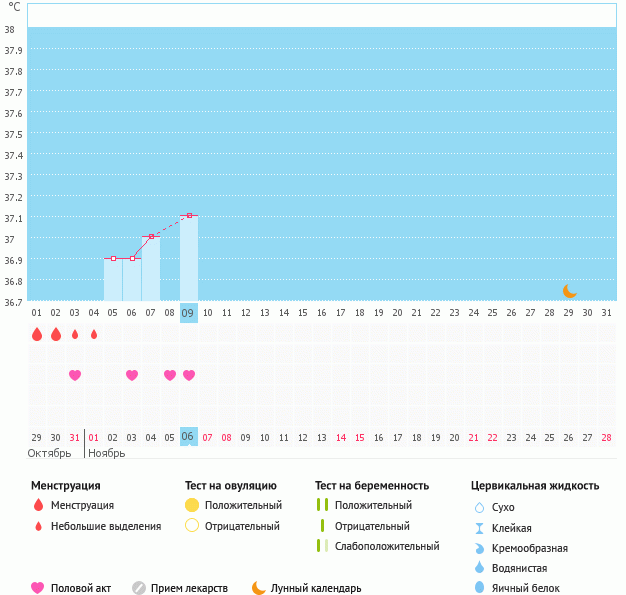Select highlighted cycle day 09 on the axis
The image size is (626, 595).
tap(188, 313)
